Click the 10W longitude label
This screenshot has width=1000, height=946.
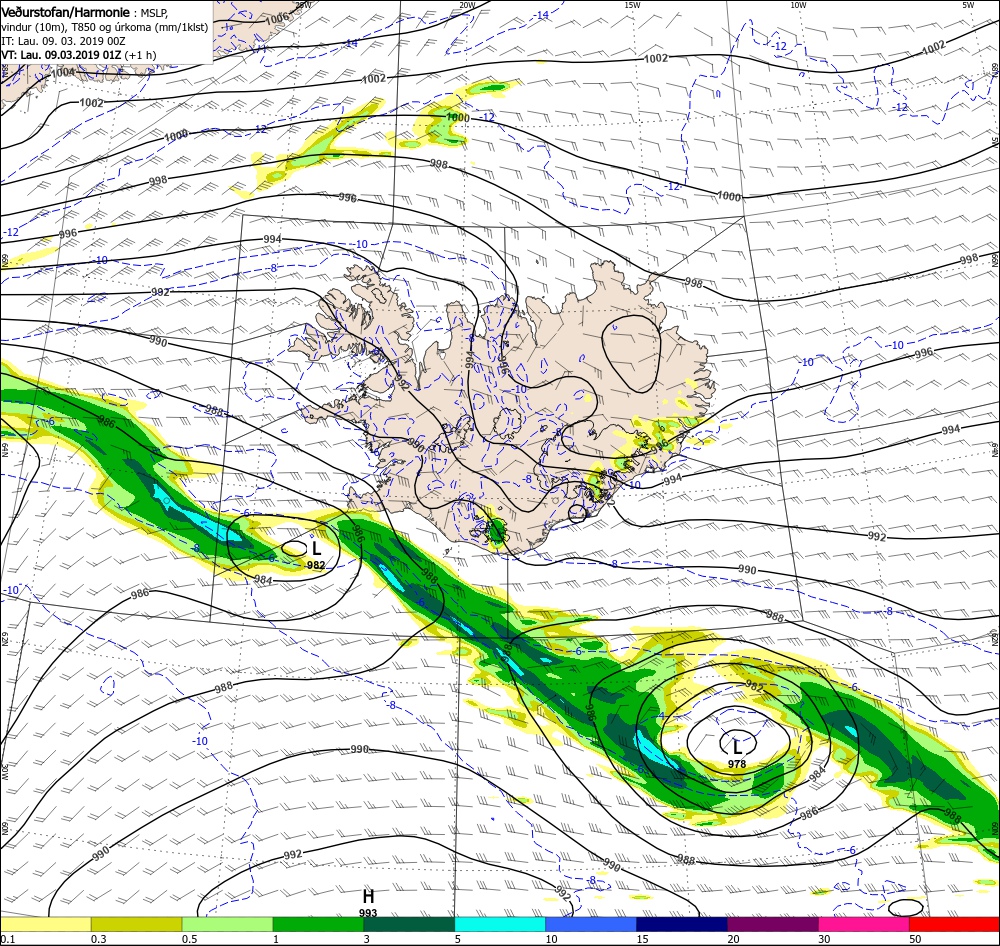point(798,5)
